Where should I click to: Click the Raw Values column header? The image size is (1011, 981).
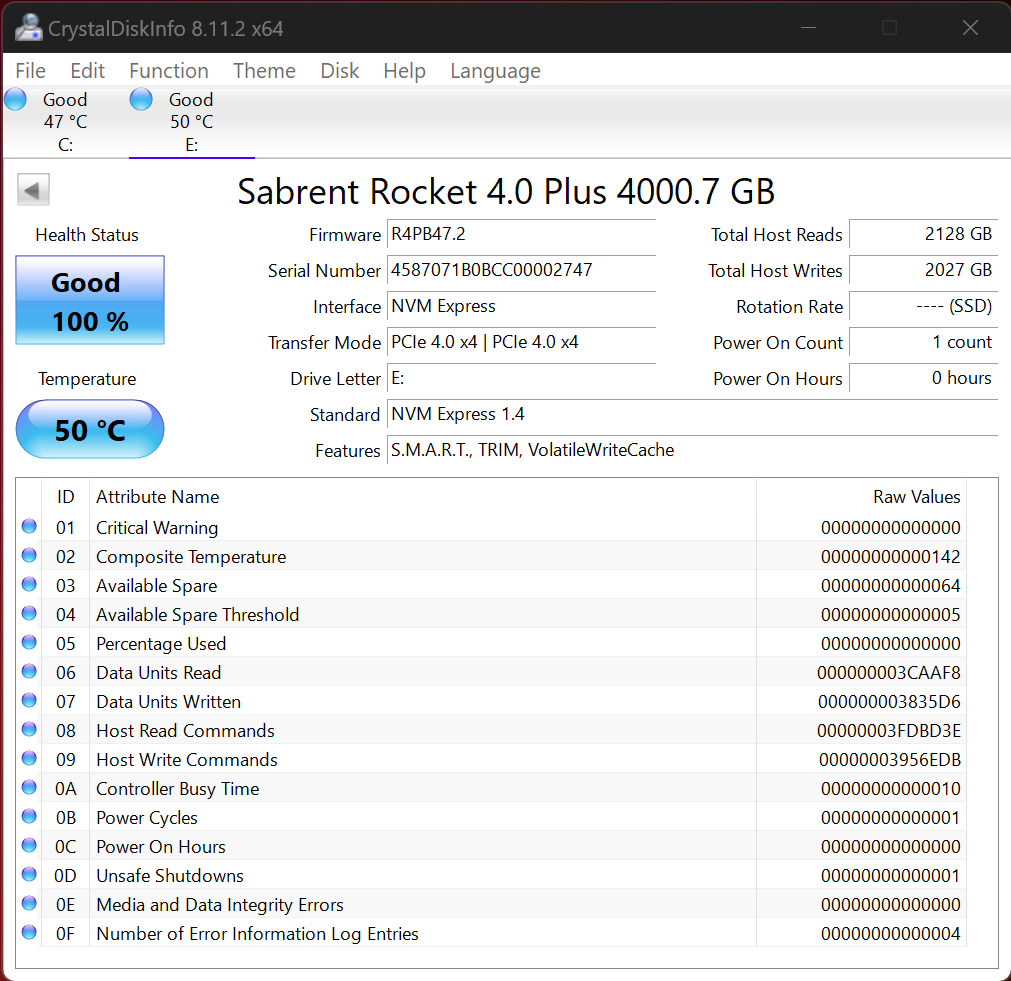pyautogui.click(x=916, y=497)
